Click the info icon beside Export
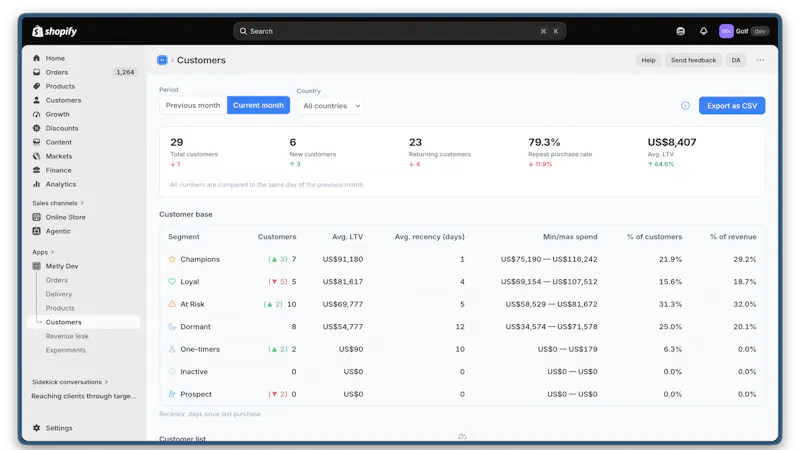The width and height of the screenshot is (800, 450). point(685,106)
